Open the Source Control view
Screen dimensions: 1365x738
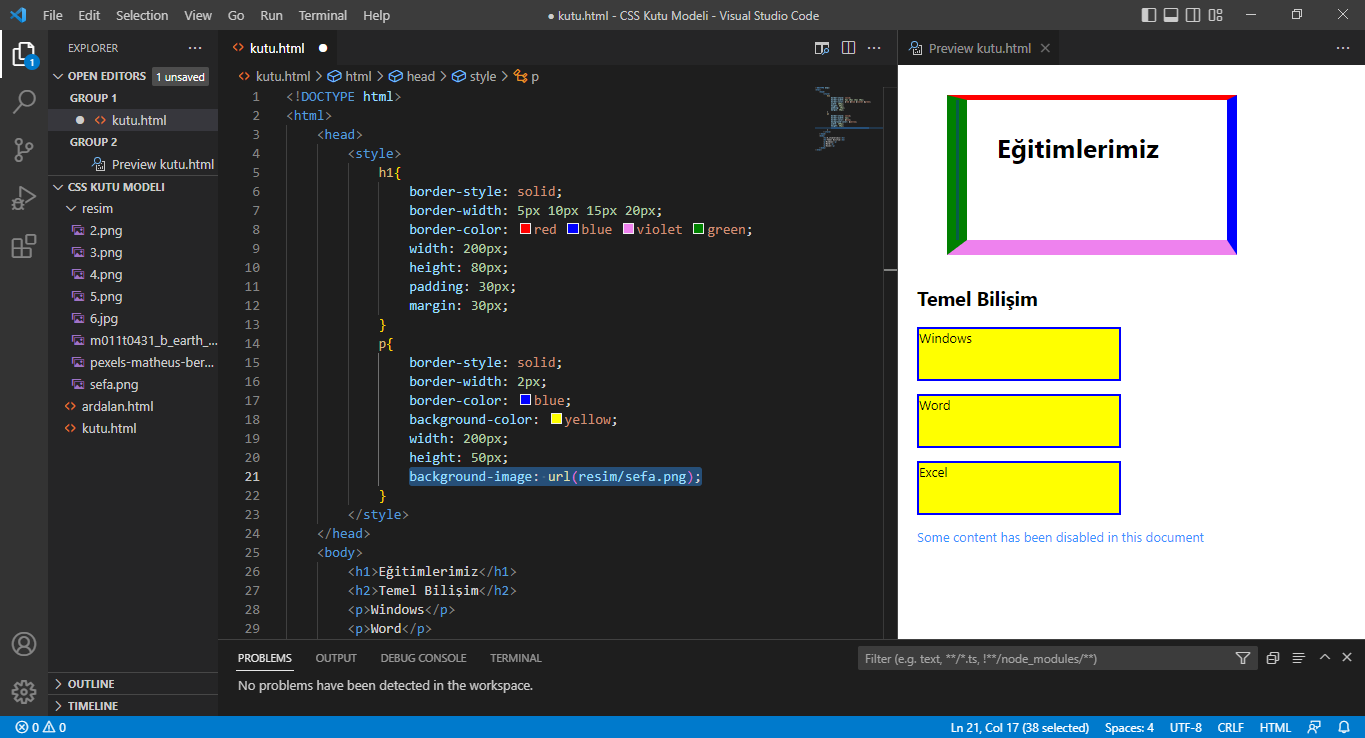(24, 150)
